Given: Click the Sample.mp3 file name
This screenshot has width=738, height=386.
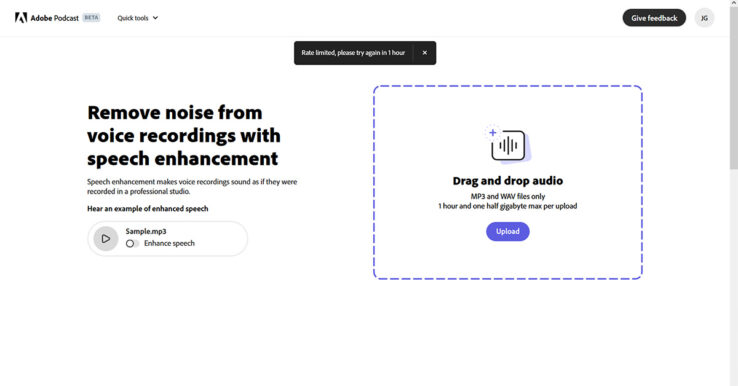Looking at the screenshot, I should pos(146,231).
